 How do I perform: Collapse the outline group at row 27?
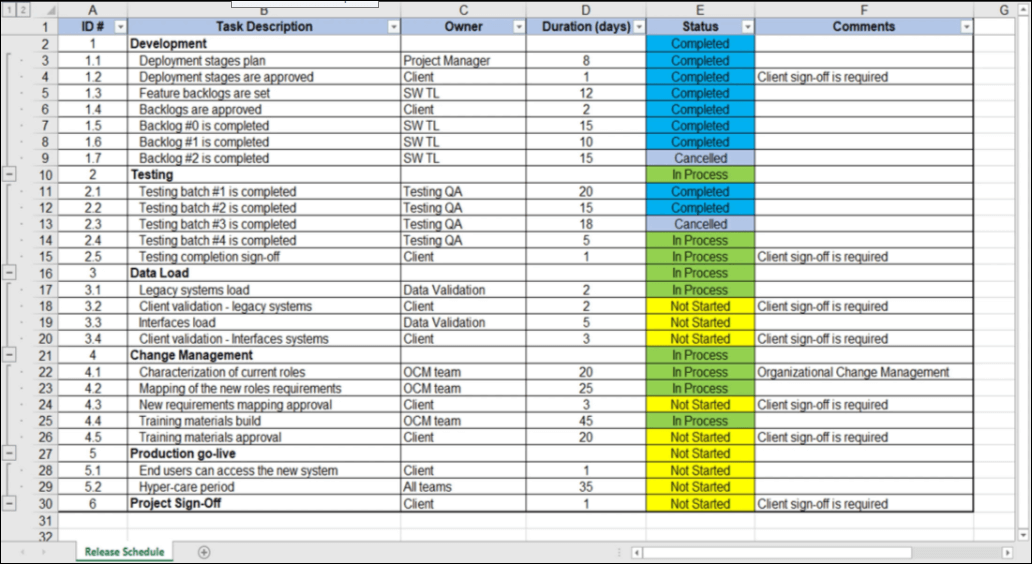10,454
